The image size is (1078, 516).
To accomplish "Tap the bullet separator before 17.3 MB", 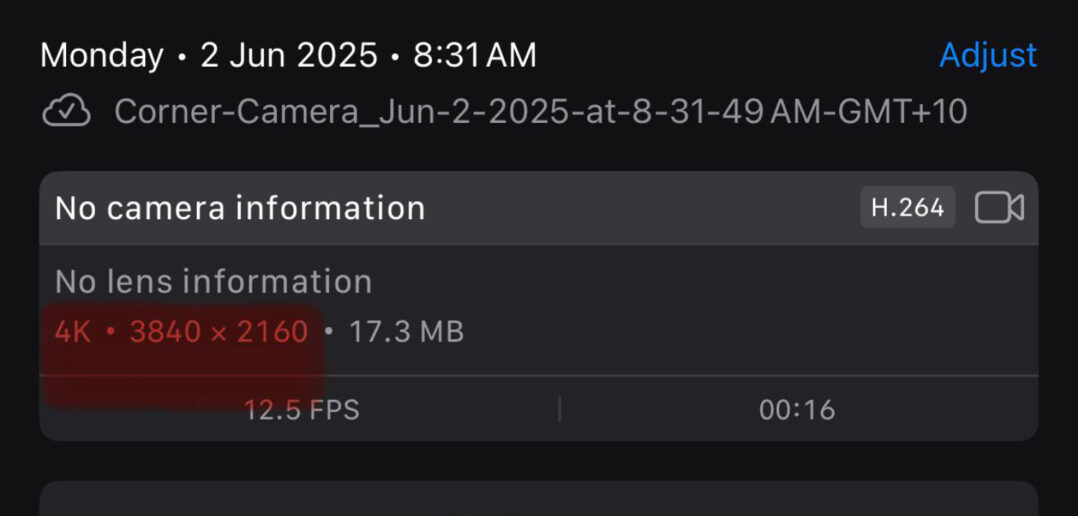I will click(328, 332).
